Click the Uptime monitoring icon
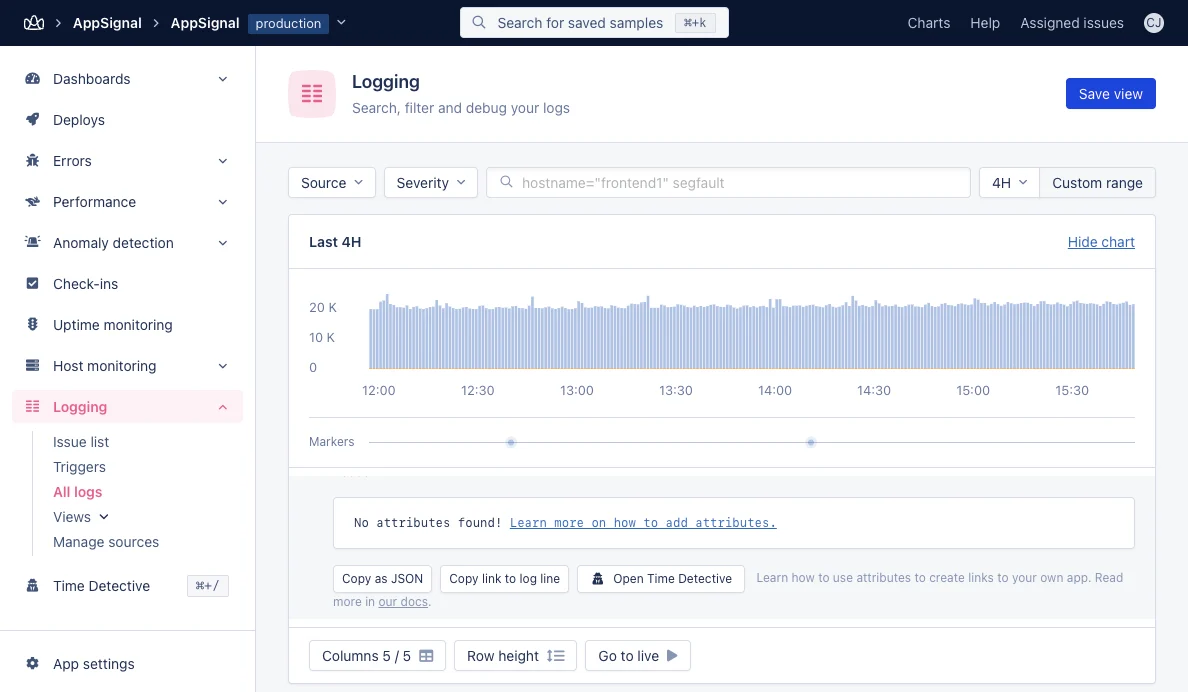This screenshot has width=1188, height=692. (x=33, y=324)
